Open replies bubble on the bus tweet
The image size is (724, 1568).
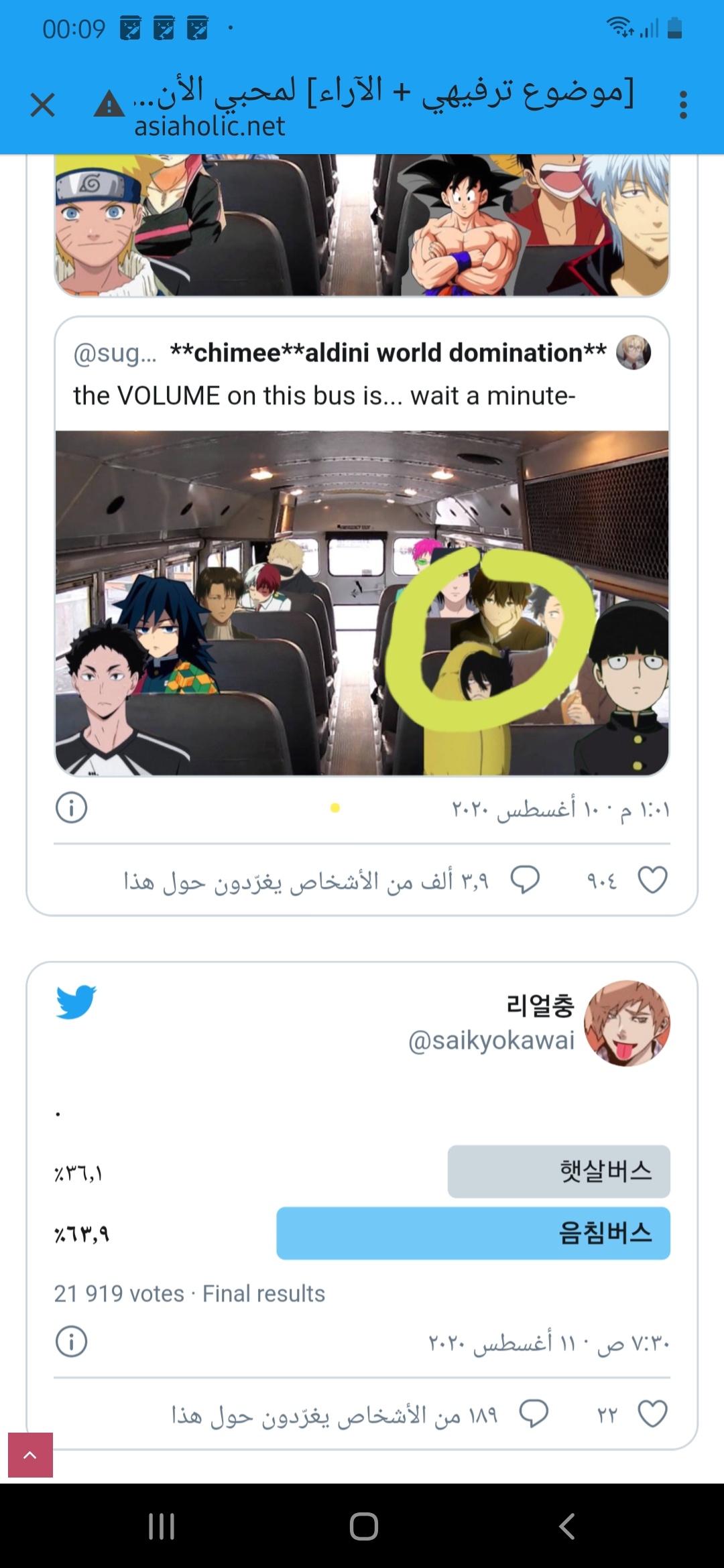pos(525,880)
